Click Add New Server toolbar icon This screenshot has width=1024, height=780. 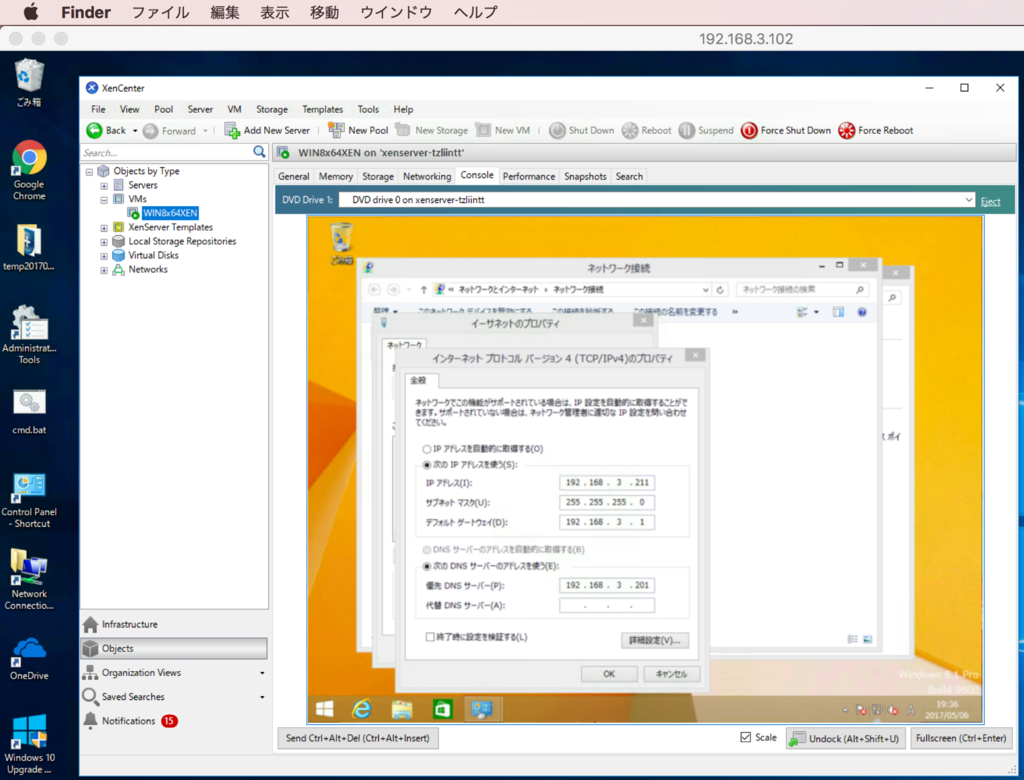(232, 131)
